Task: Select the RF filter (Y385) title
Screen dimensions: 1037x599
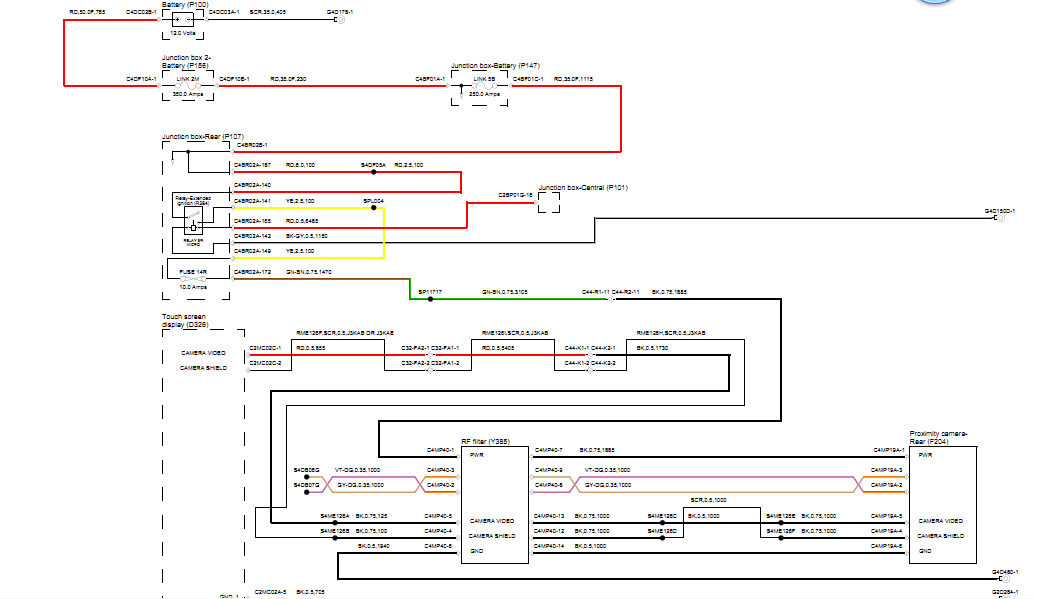Action: (485, 441)
